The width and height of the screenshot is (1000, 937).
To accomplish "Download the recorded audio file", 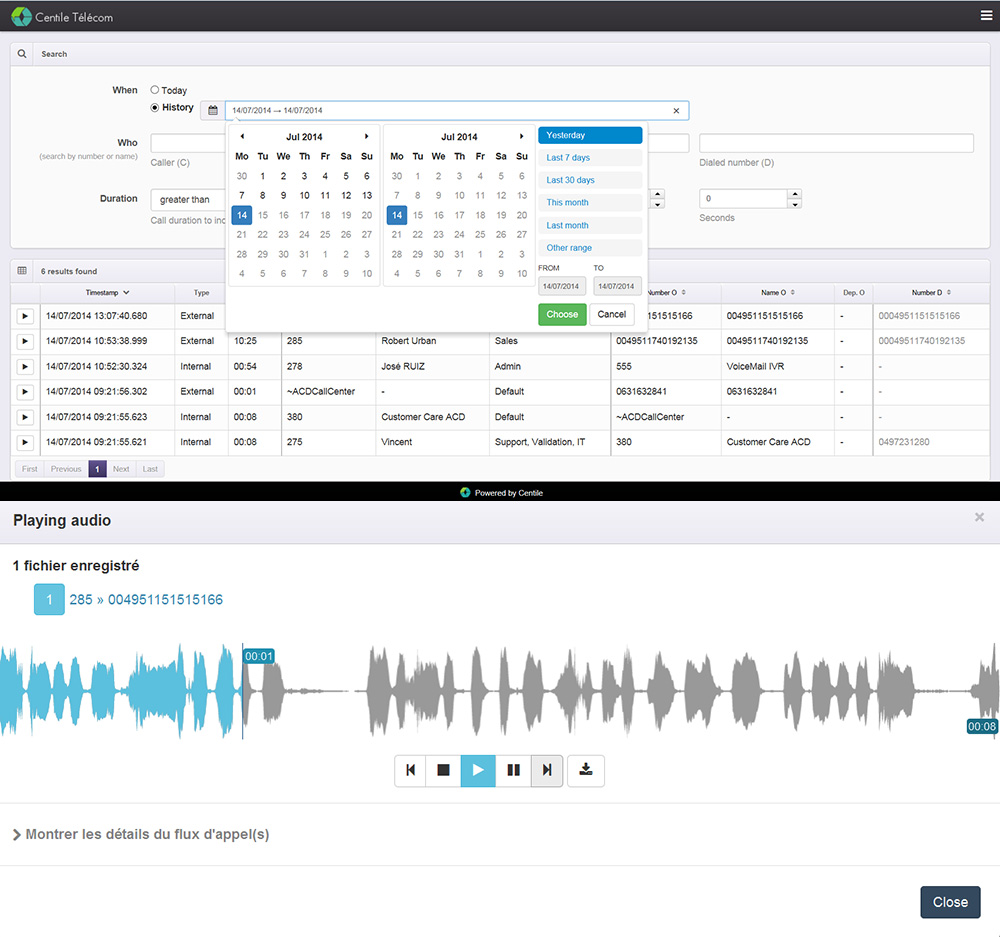I will coord(586,771).
